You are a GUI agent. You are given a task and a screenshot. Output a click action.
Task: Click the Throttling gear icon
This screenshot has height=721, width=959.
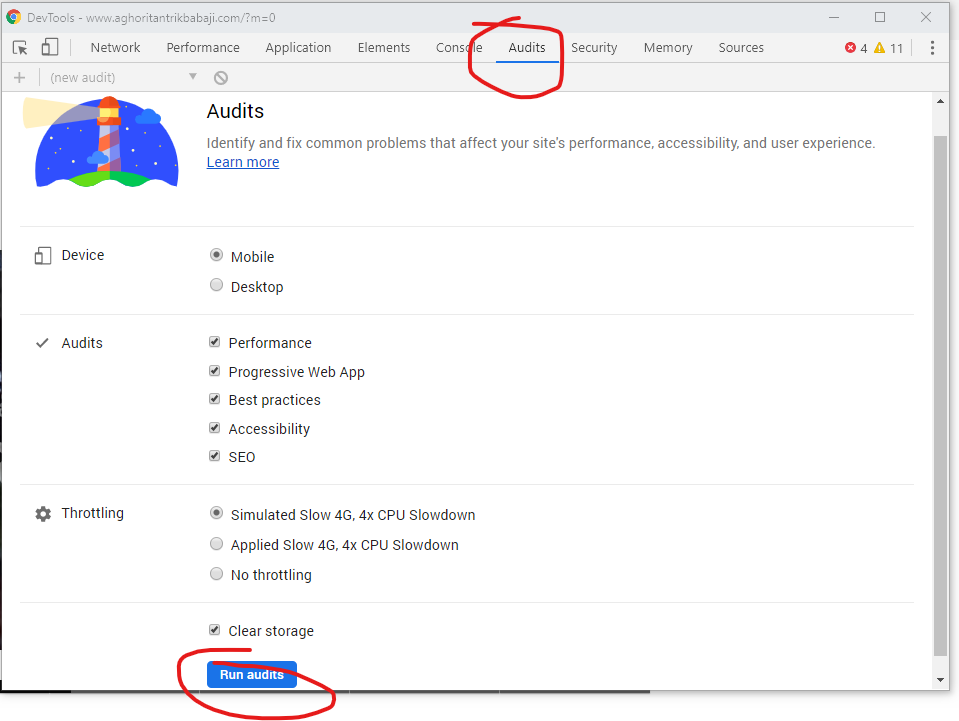[x=43, y=513]
